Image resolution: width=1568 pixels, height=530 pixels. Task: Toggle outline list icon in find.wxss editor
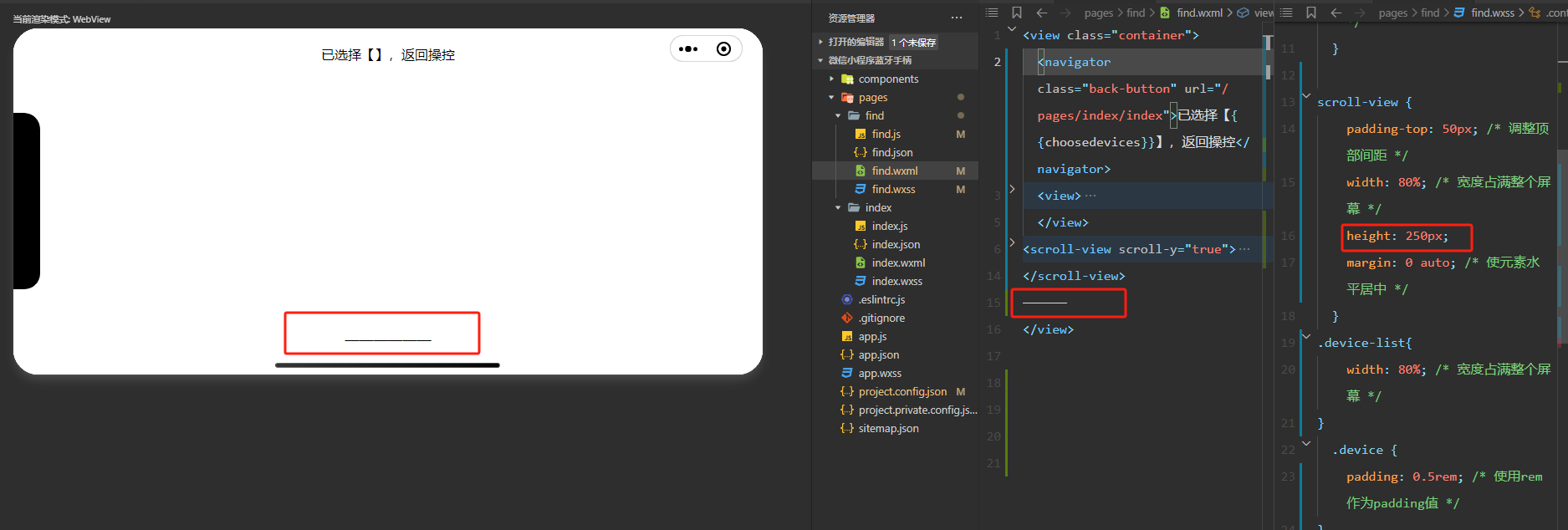click(1286, 13)
